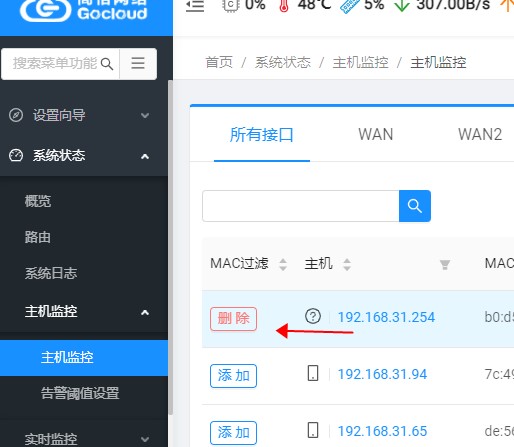
Task: Open 告警阈值设置 in the sidebar
Action: pyautogui.click(x=80, y=393)
